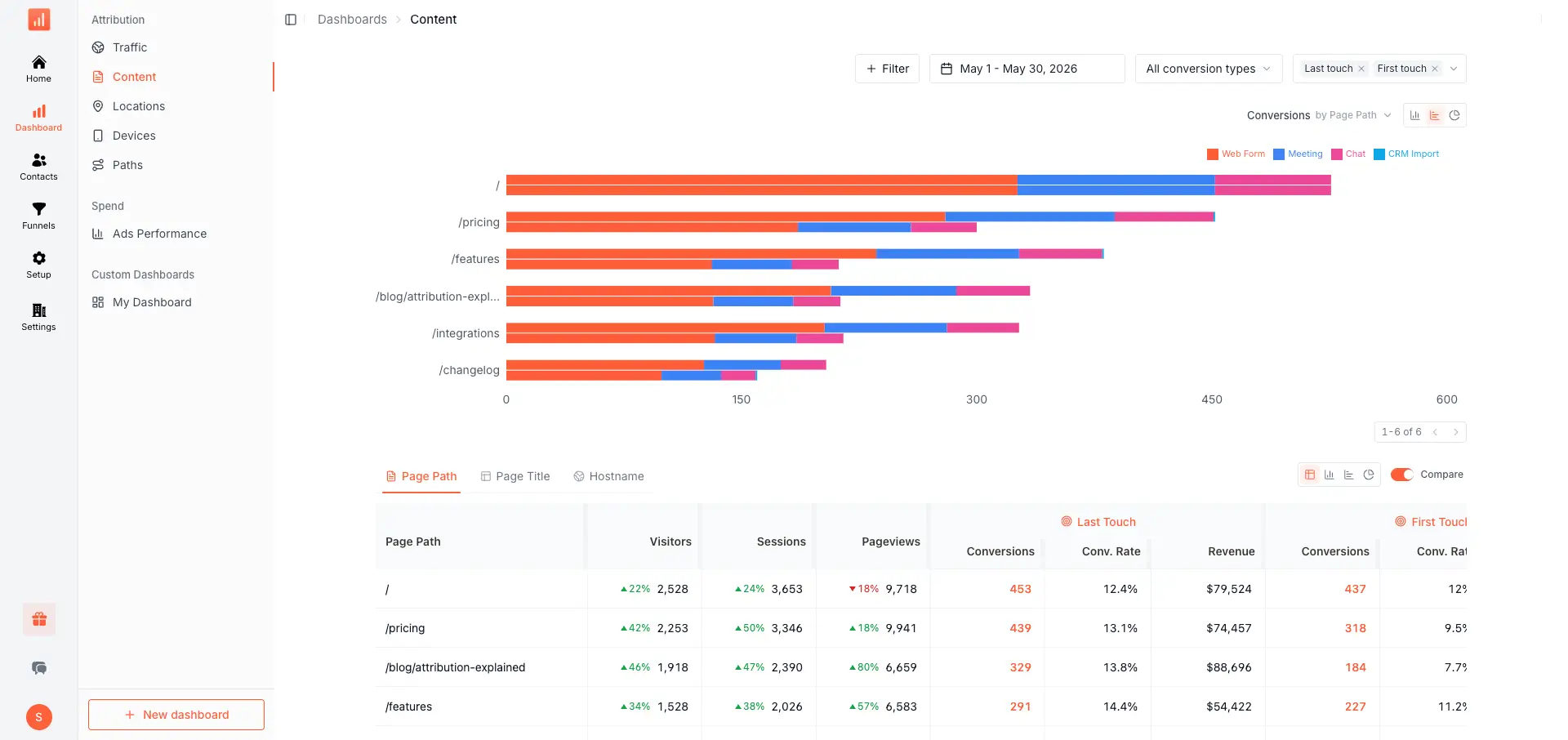The image size is (1568, 740).
Task: Click the /pricing row in the table
Action: pyautogui.click(x=921, y=628)
